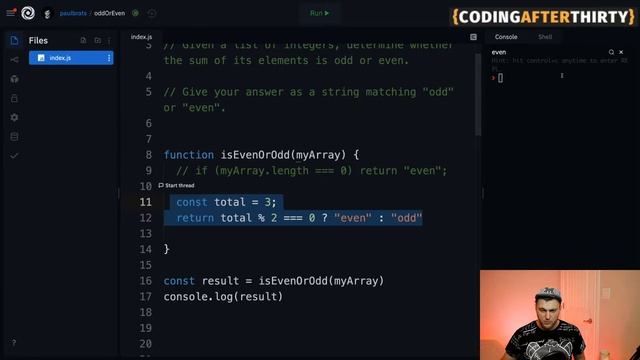This screenshot has width=640, height=360.
Task: Click 'function isEvenOrOdd(myArray) {' line
Action: [x=261, y=155]
